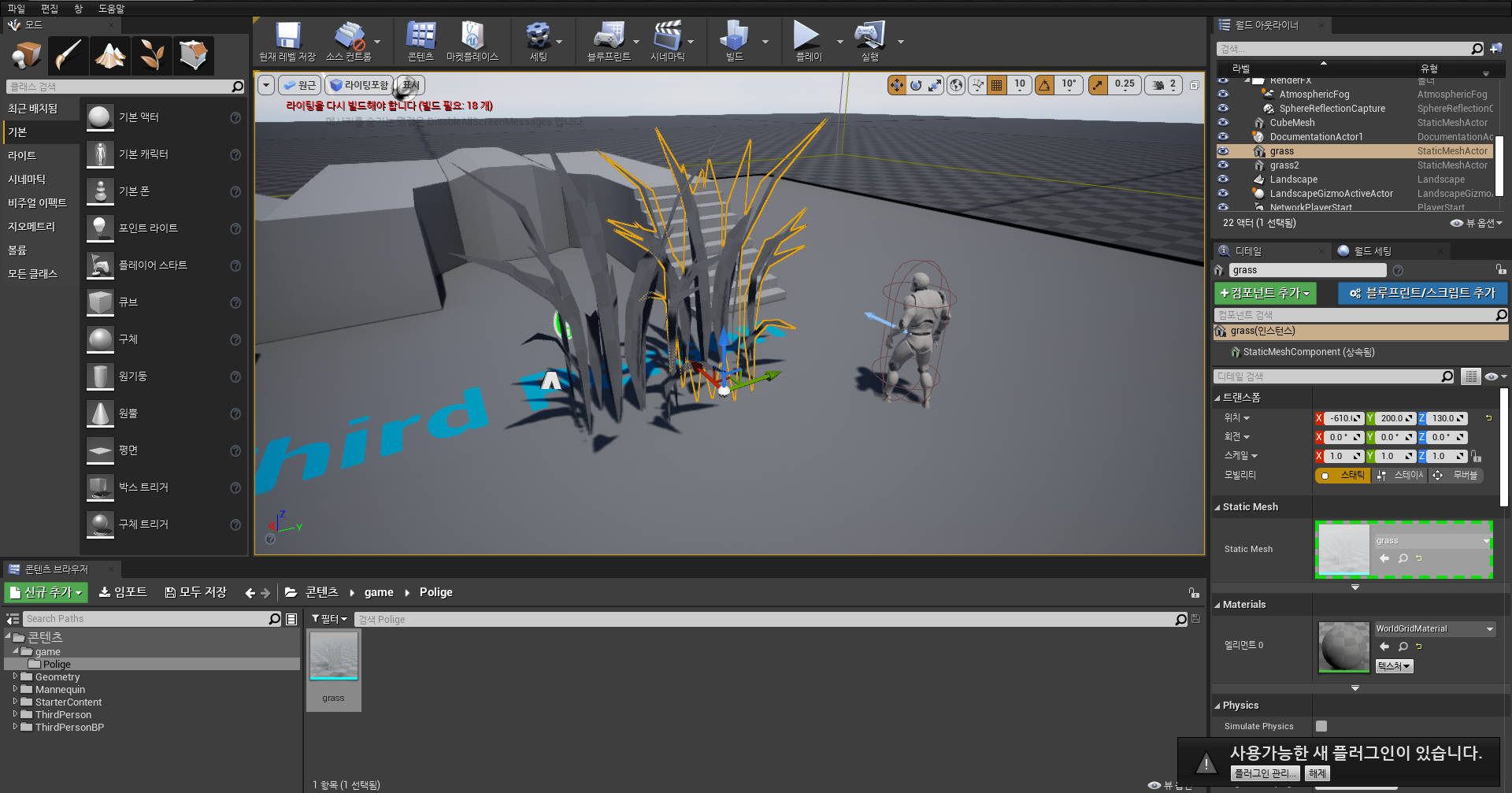The height and width of the screenshot is (793, 1512).
Task: Open Blueprints toolbar icon
Action: [x=609, y=42]
